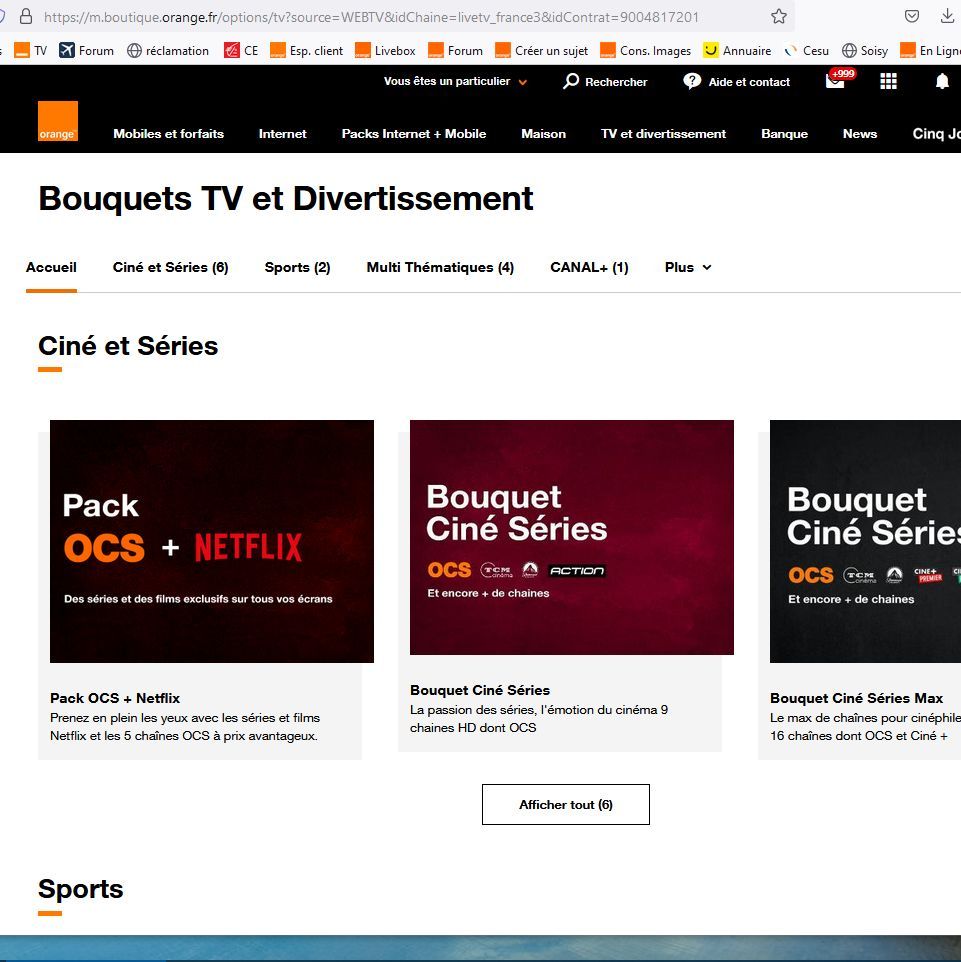This screenshot has height=962, width=961.
Task: Expand the Vous êtes un particulier dropdown
Action: click(x=455, y=81)
